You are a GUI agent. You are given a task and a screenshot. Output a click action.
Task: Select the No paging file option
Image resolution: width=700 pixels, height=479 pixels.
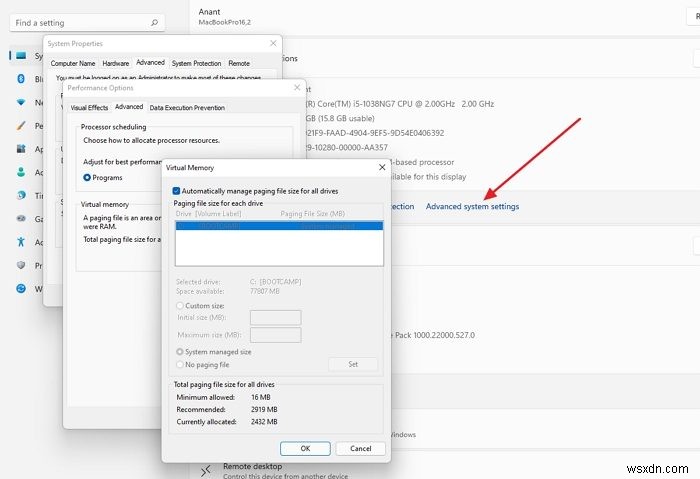[180, 364]
